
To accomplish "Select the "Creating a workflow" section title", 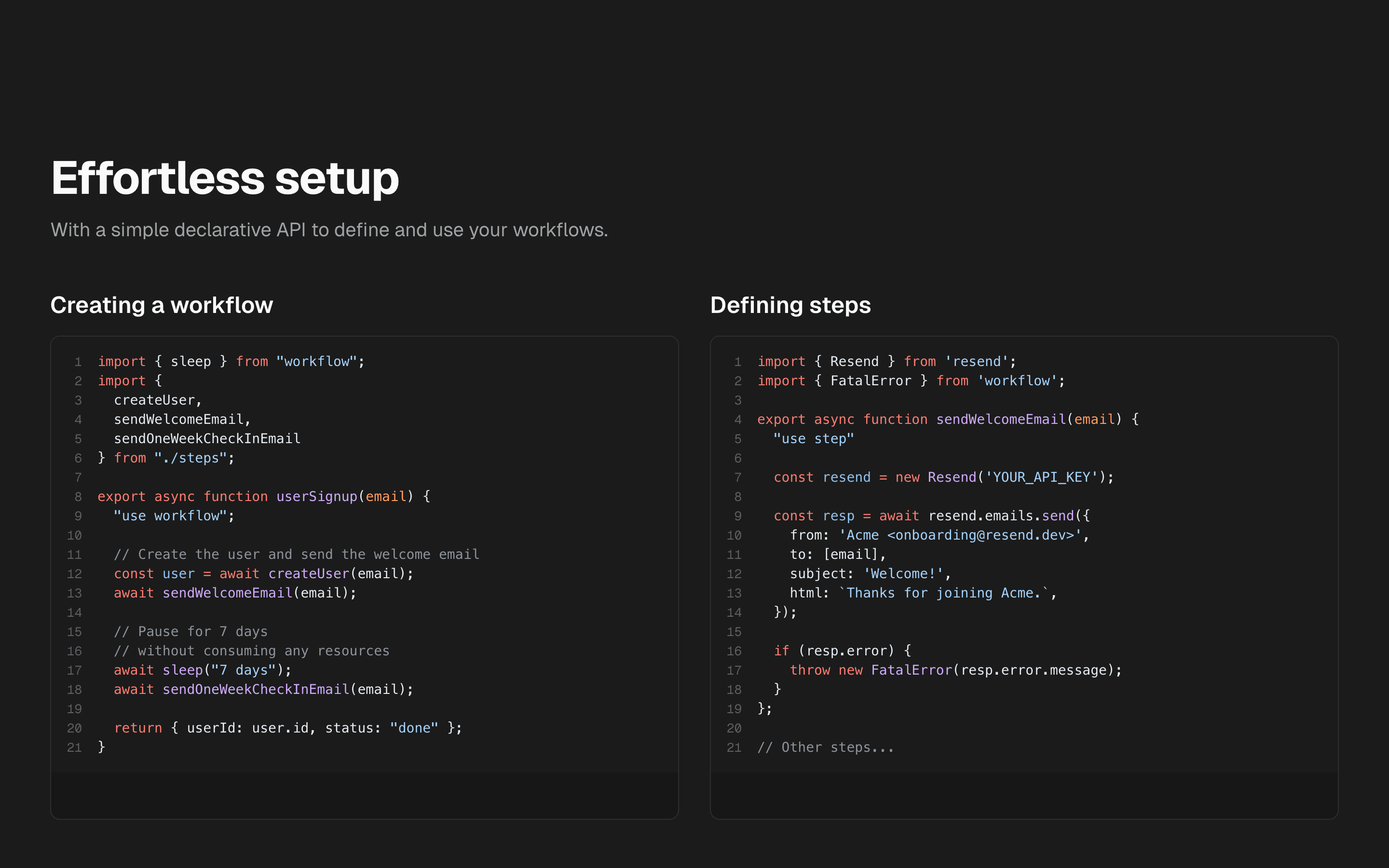I will (162, 305).
